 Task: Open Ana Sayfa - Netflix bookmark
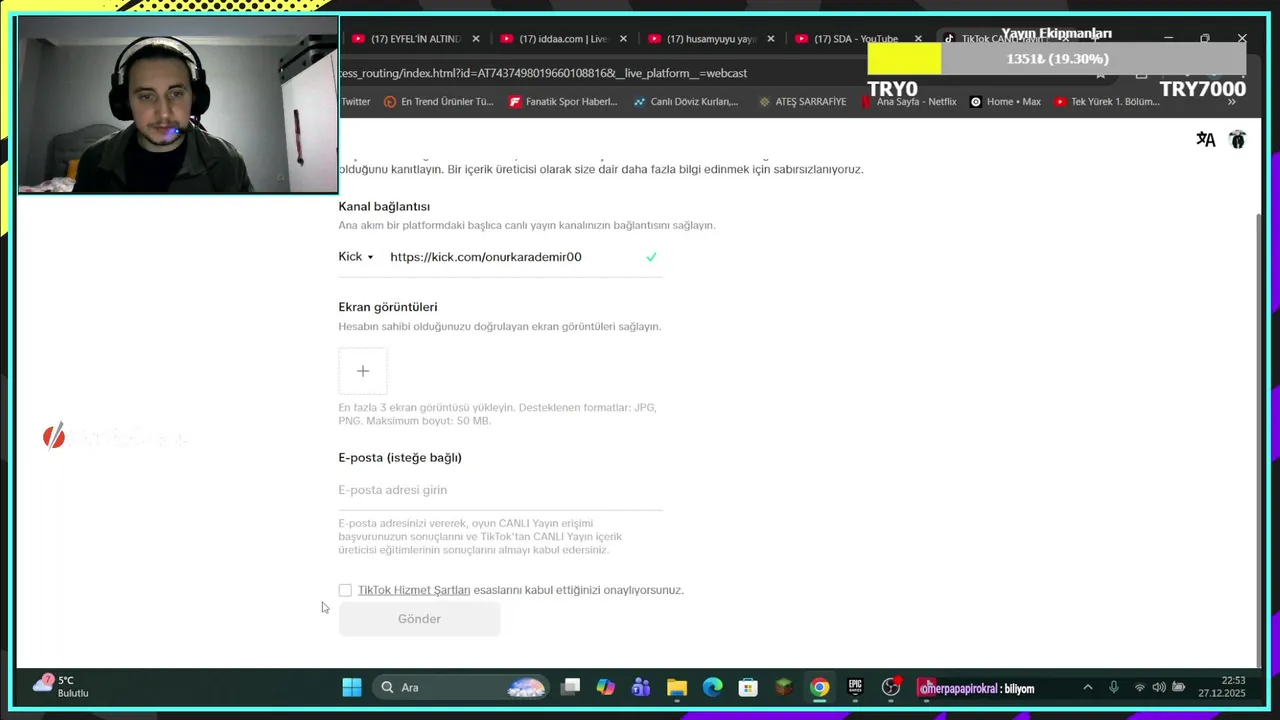908,102
